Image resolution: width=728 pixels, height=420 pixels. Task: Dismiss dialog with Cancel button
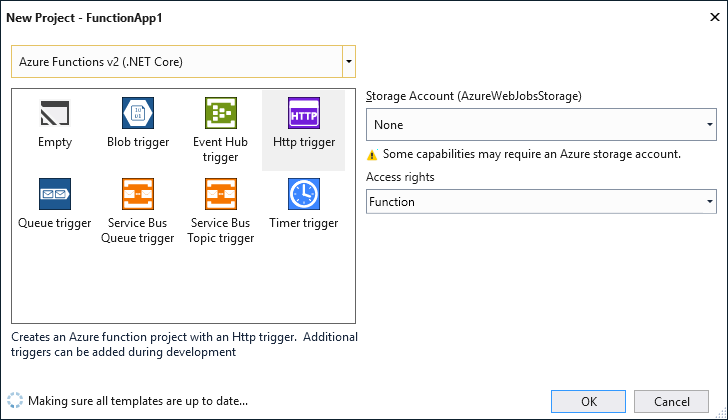click(671, 401)
